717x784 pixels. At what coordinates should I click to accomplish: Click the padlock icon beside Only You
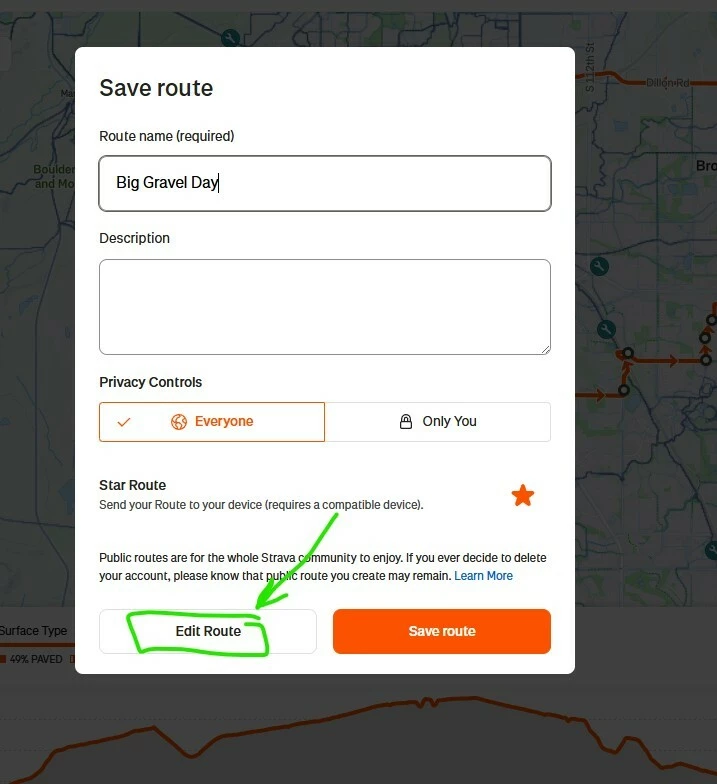tap(406, 422)
